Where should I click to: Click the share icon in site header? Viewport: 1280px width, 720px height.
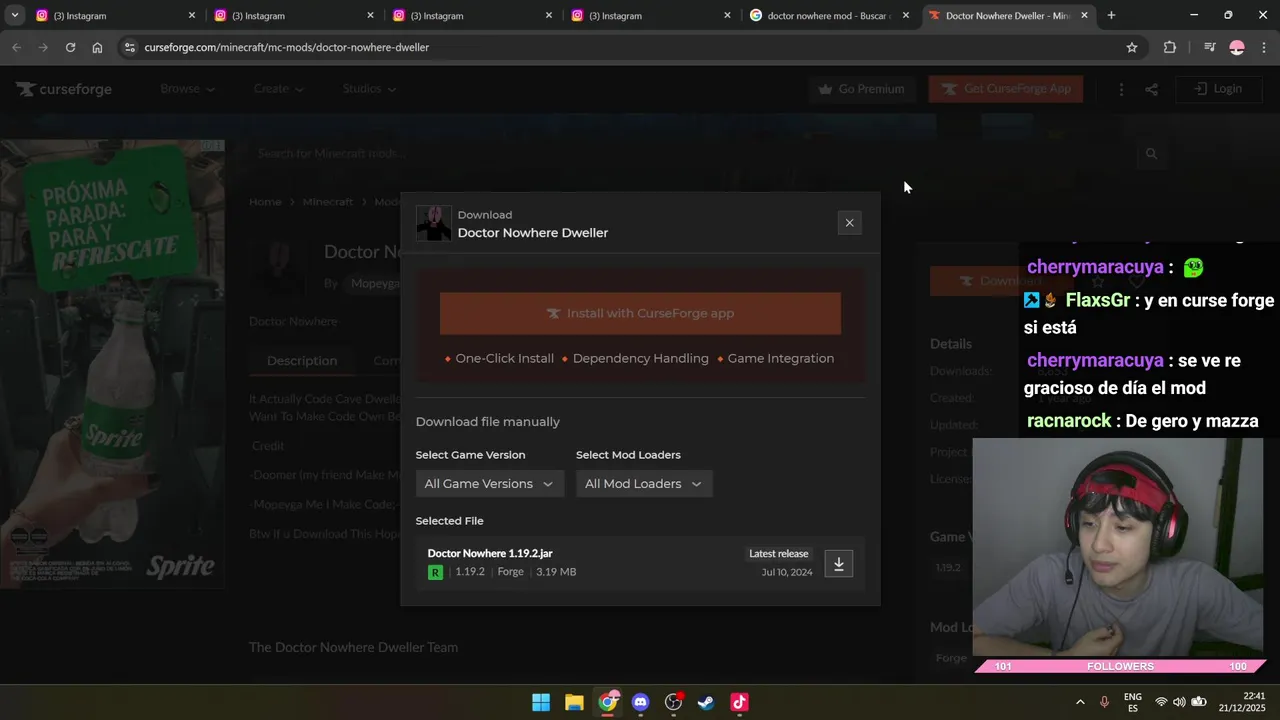click(x=1151, y=89)
